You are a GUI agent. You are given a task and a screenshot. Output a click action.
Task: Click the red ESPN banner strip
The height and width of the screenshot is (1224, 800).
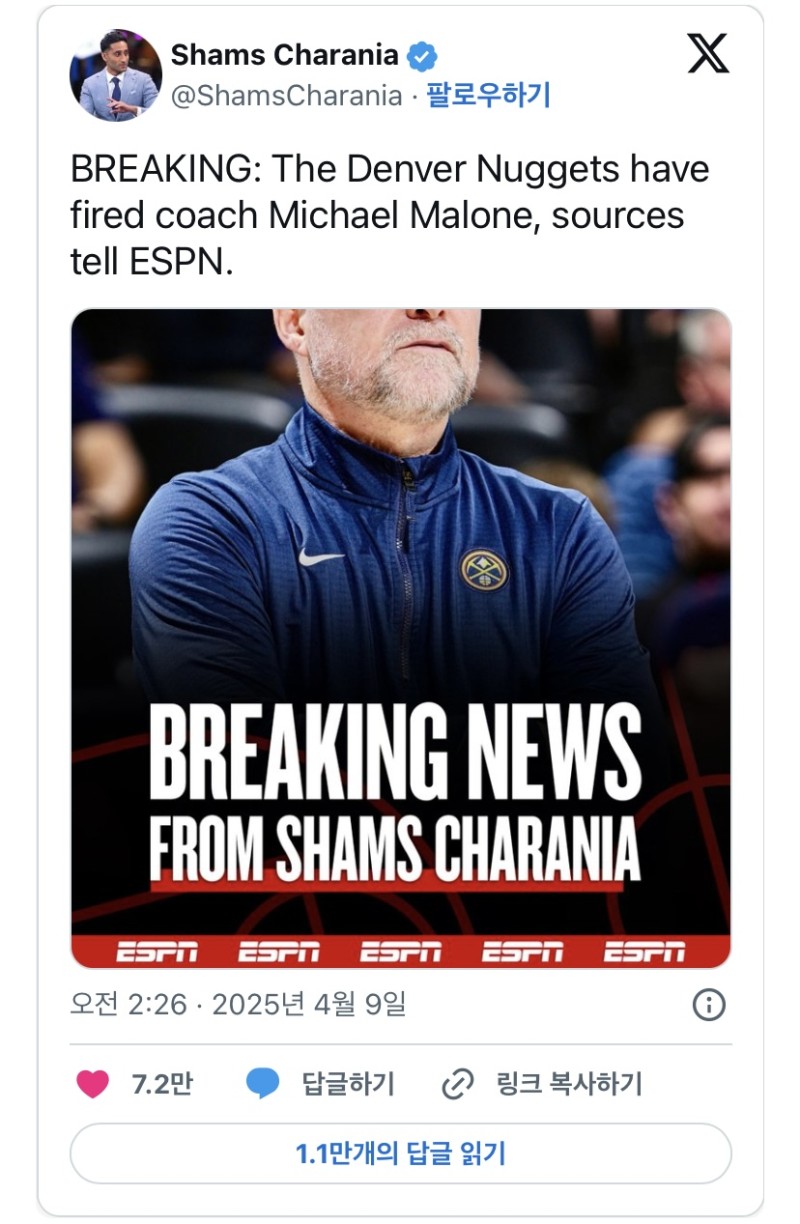[x=400, y=952]
